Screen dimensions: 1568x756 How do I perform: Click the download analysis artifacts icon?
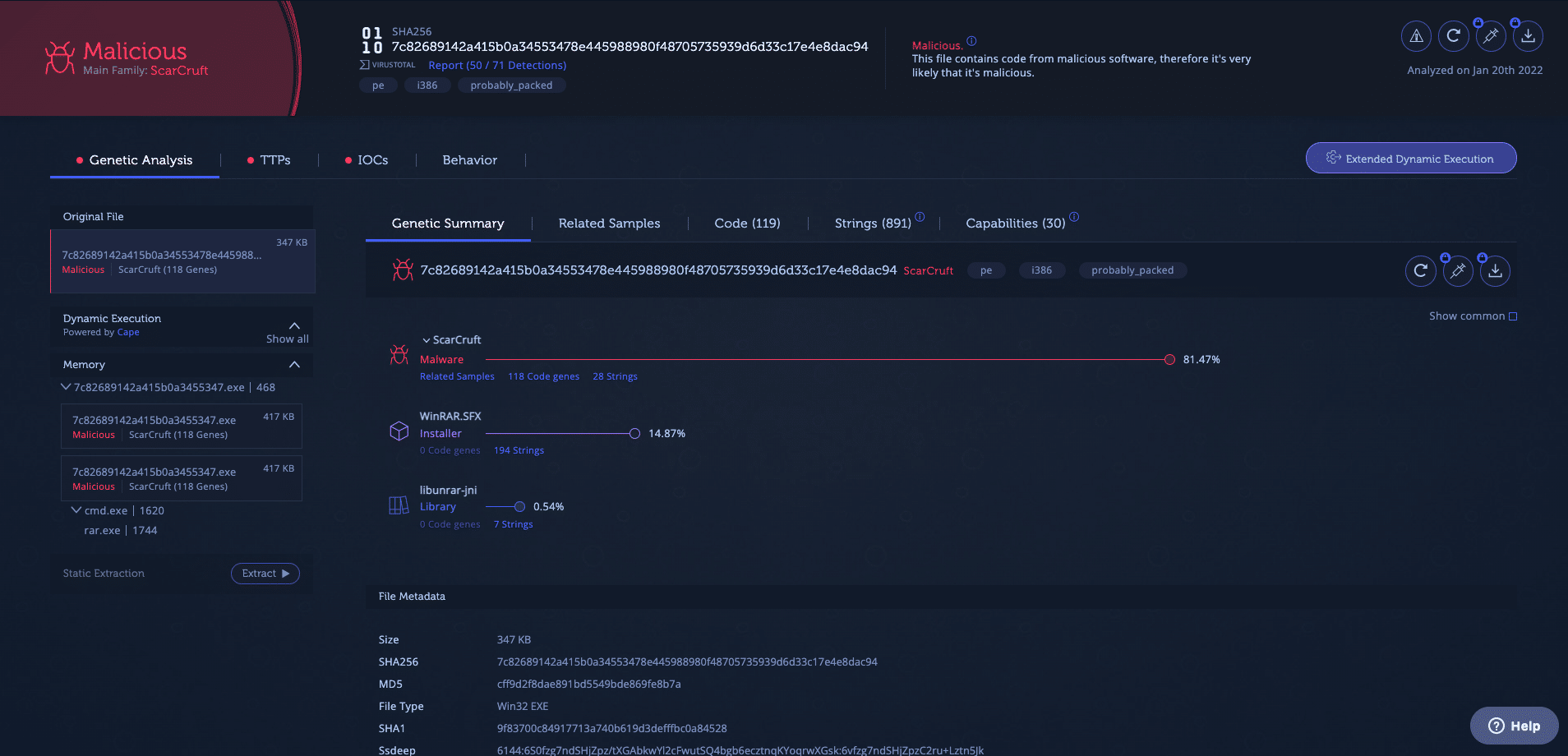click(1529, 36)
